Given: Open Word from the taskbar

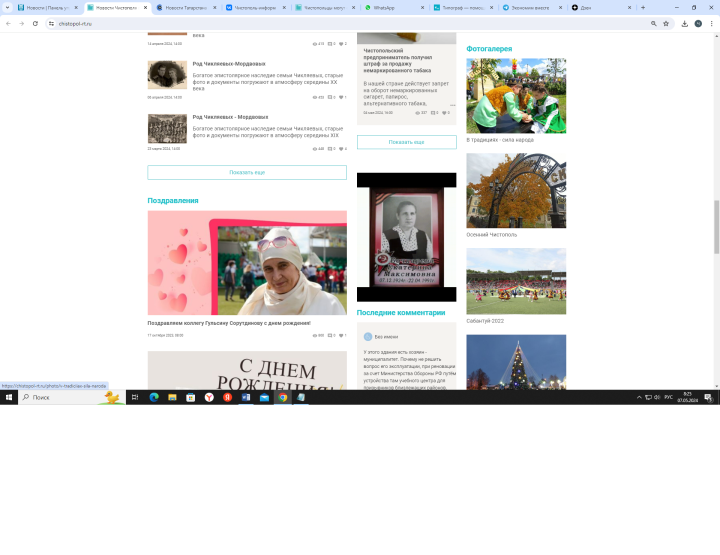Looking at the screenshot, I should coord(246,397).
